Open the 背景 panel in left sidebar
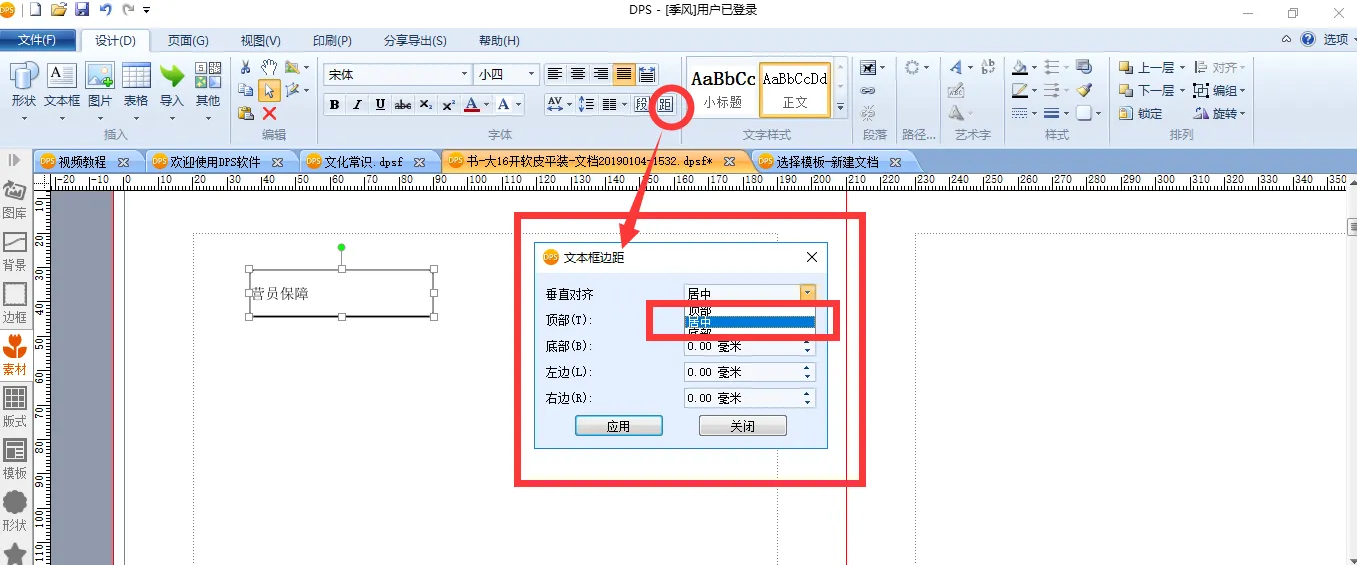1357x565 pixels. pos(15,251)
